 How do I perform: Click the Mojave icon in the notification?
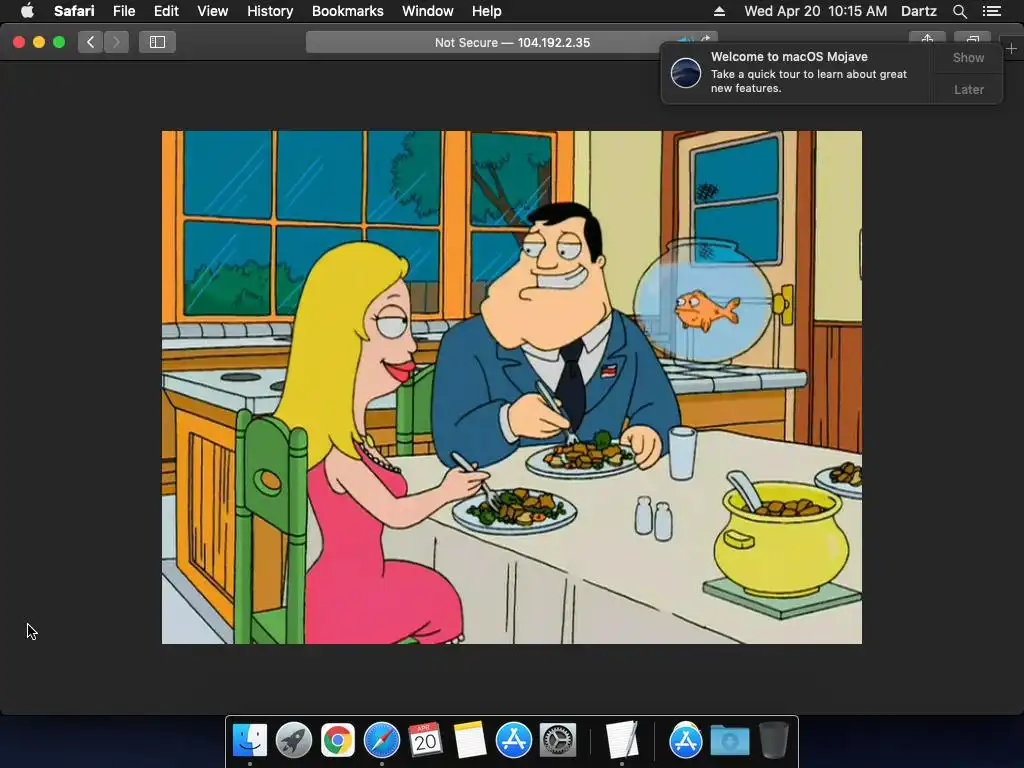click(686, 72)
